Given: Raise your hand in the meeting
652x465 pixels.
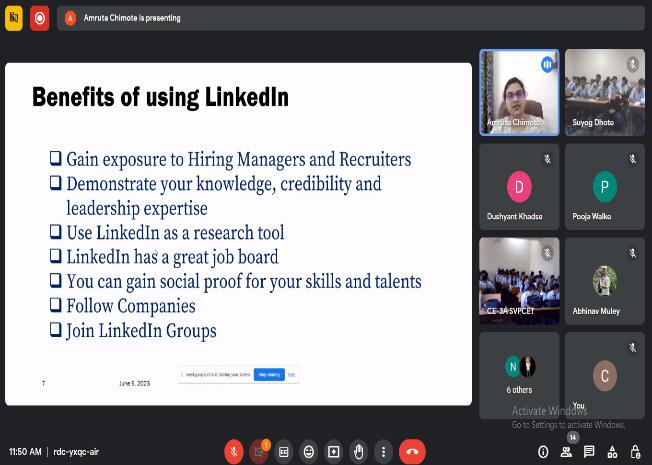Looking at the screenshot, I should pos(358,452).
